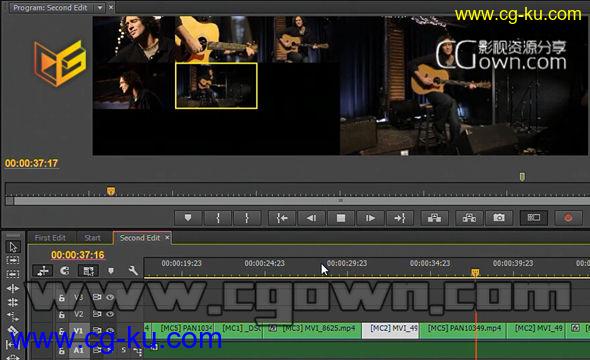The width and height of the screenshot is (590, 360).
Task: Select top-left close-up camera angle
Action: (x=134, y=39)
